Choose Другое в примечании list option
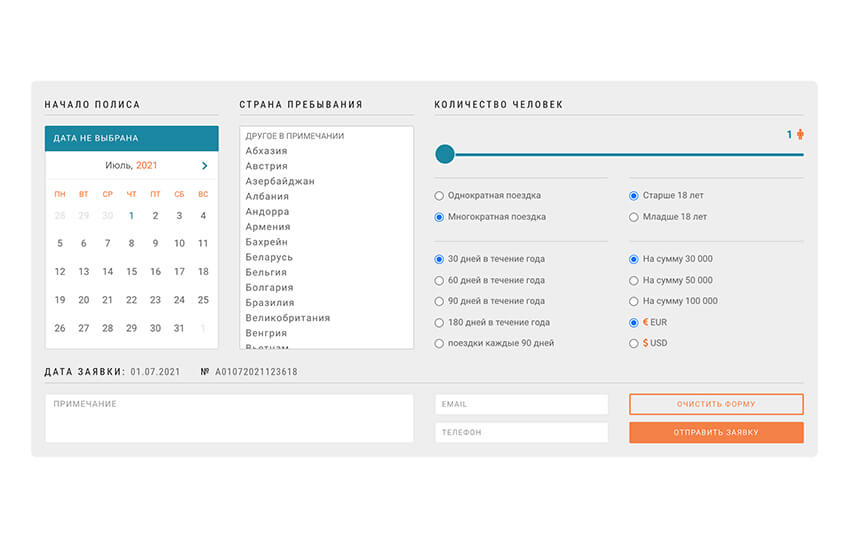The image size is (848, 537). click(x=294, y=136)
